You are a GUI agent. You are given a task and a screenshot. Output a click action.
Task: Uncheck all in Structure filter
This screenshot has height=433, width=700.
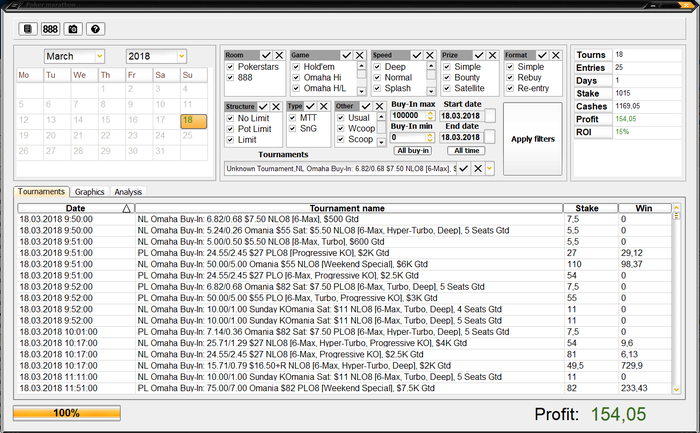coord(276,107)
